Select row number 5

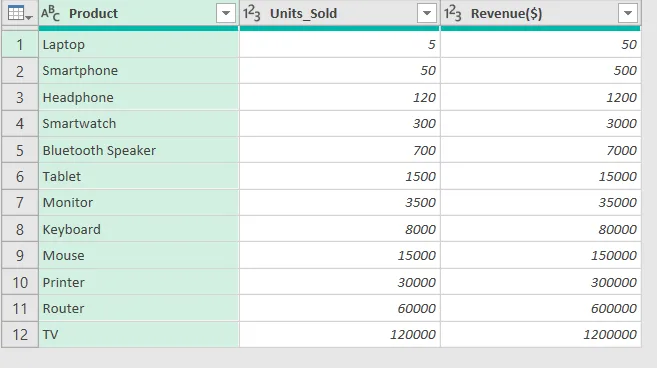point(20,150)
